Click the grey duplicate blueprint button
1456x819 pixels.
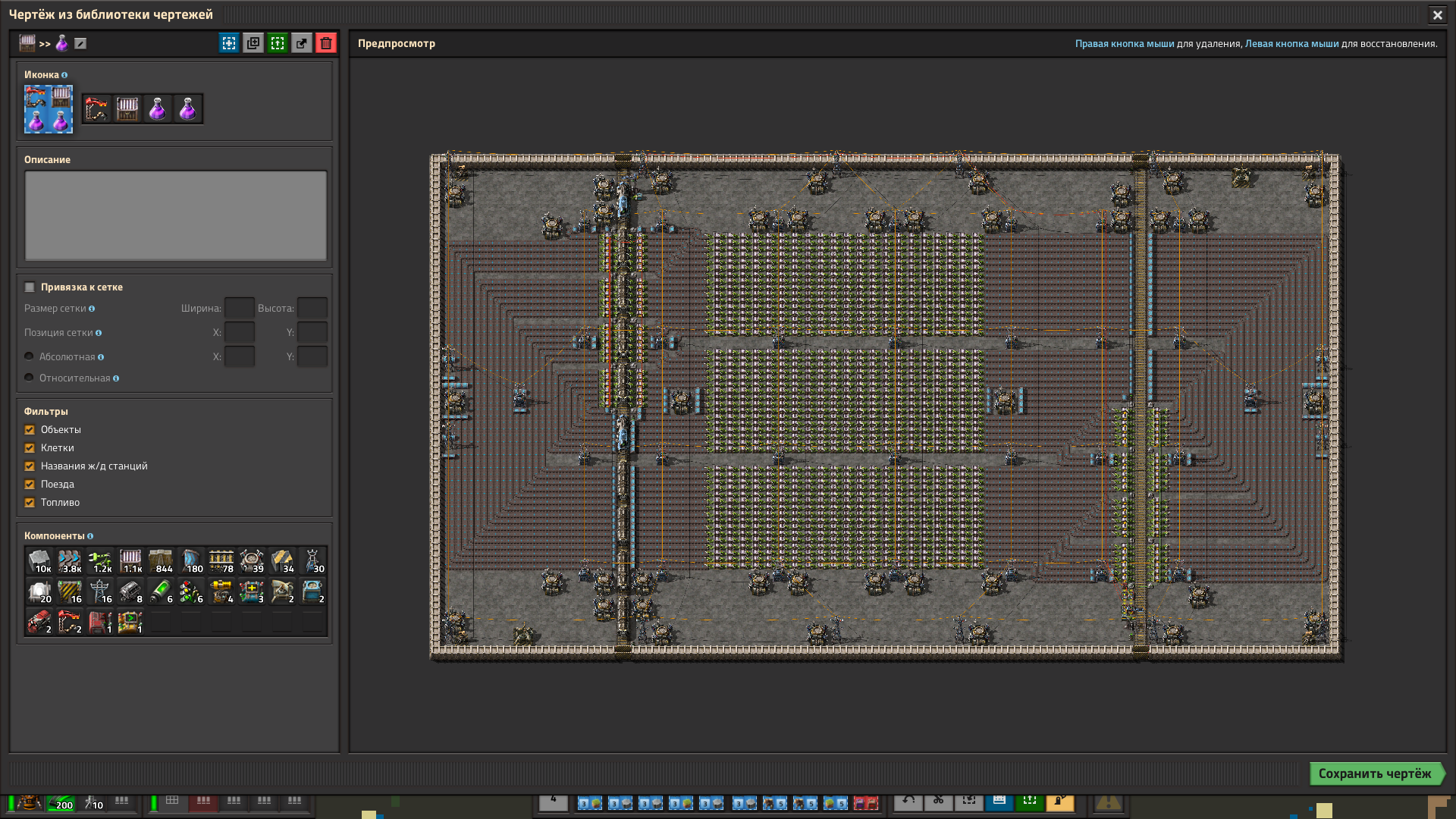[x=253, y=43]
